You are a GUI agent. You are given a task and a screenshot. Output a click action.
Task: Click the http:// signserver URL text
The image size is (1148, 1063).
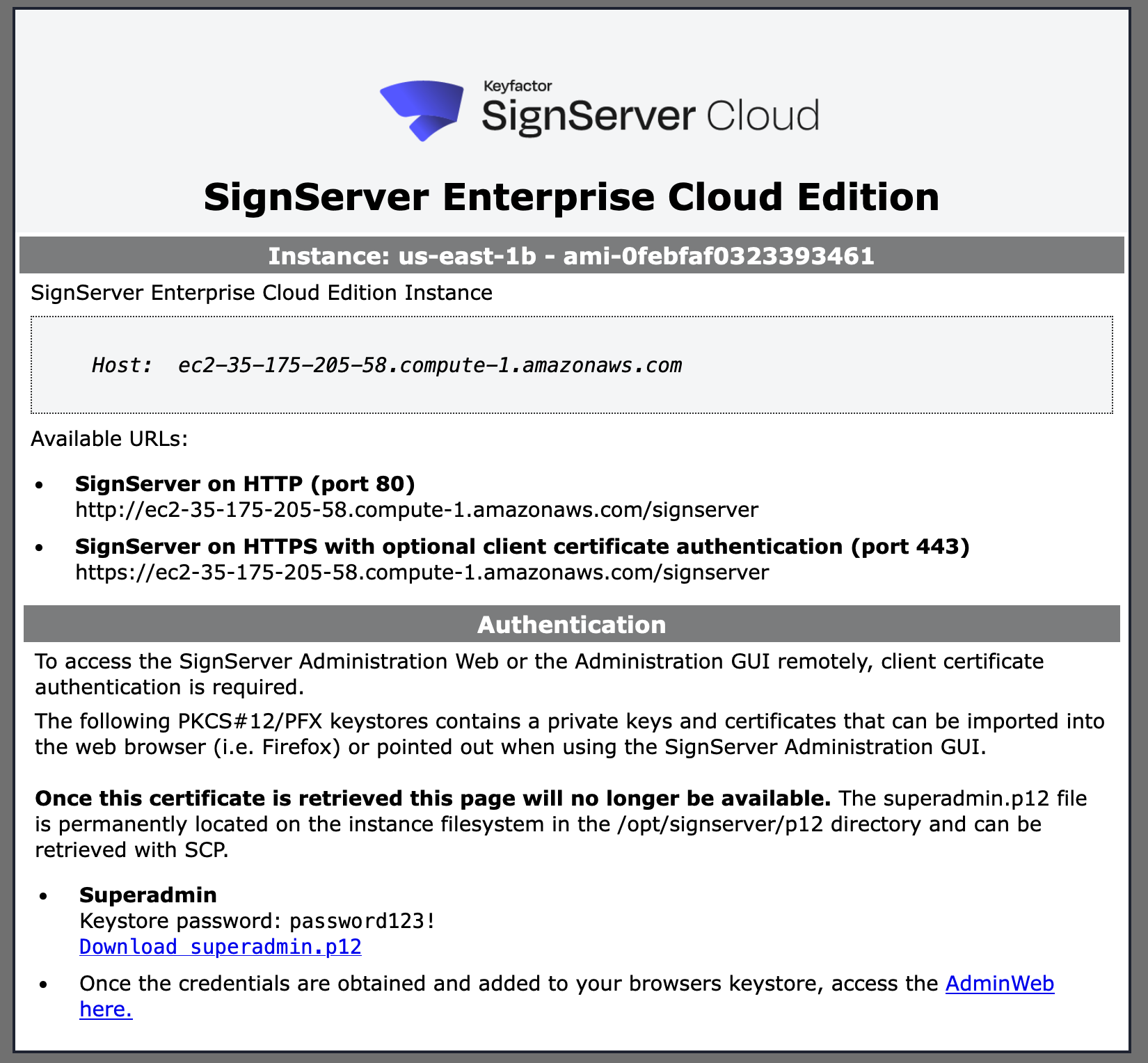[x=416, y=510]
